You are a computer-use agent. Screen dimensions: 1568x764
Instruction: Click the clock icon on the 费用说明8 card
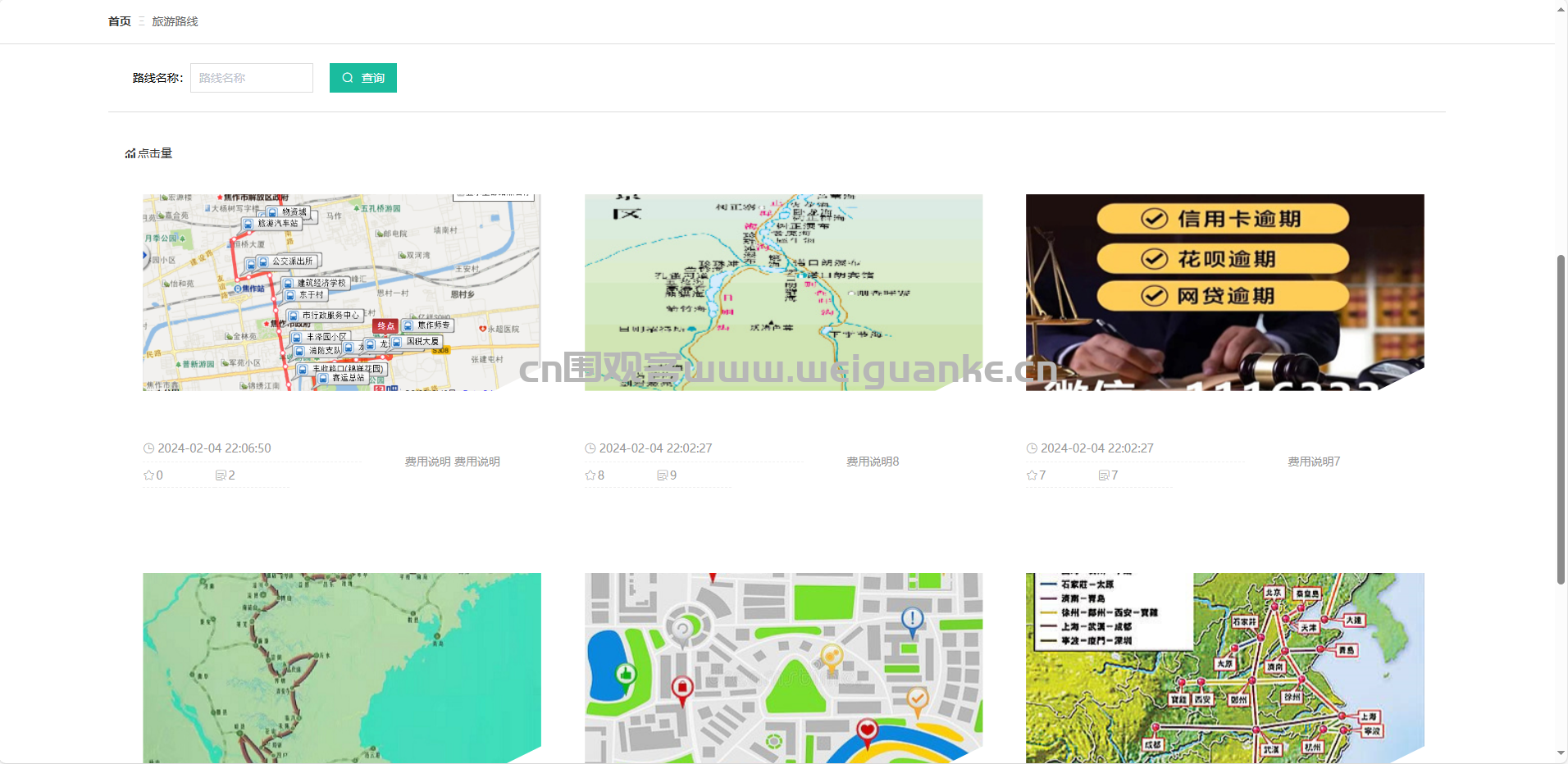590,448
